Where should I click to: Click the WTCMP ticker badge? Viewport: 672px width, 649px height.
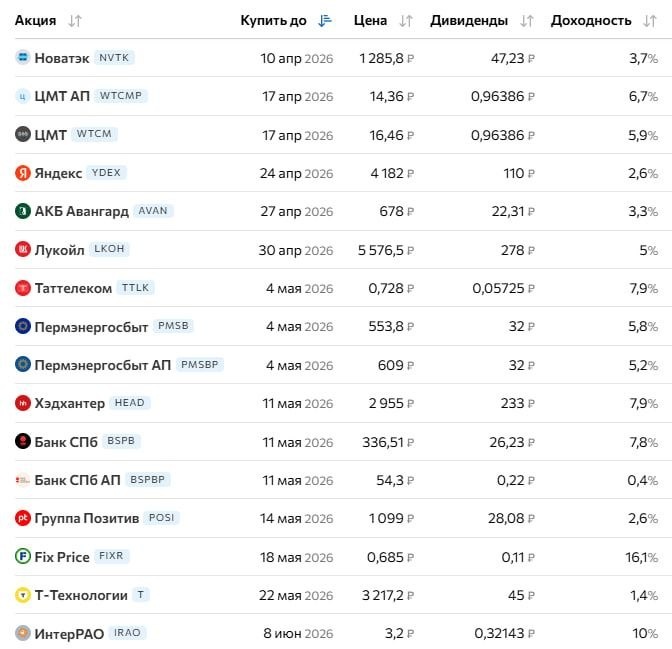pyautogui.click(x=123, y=96)
